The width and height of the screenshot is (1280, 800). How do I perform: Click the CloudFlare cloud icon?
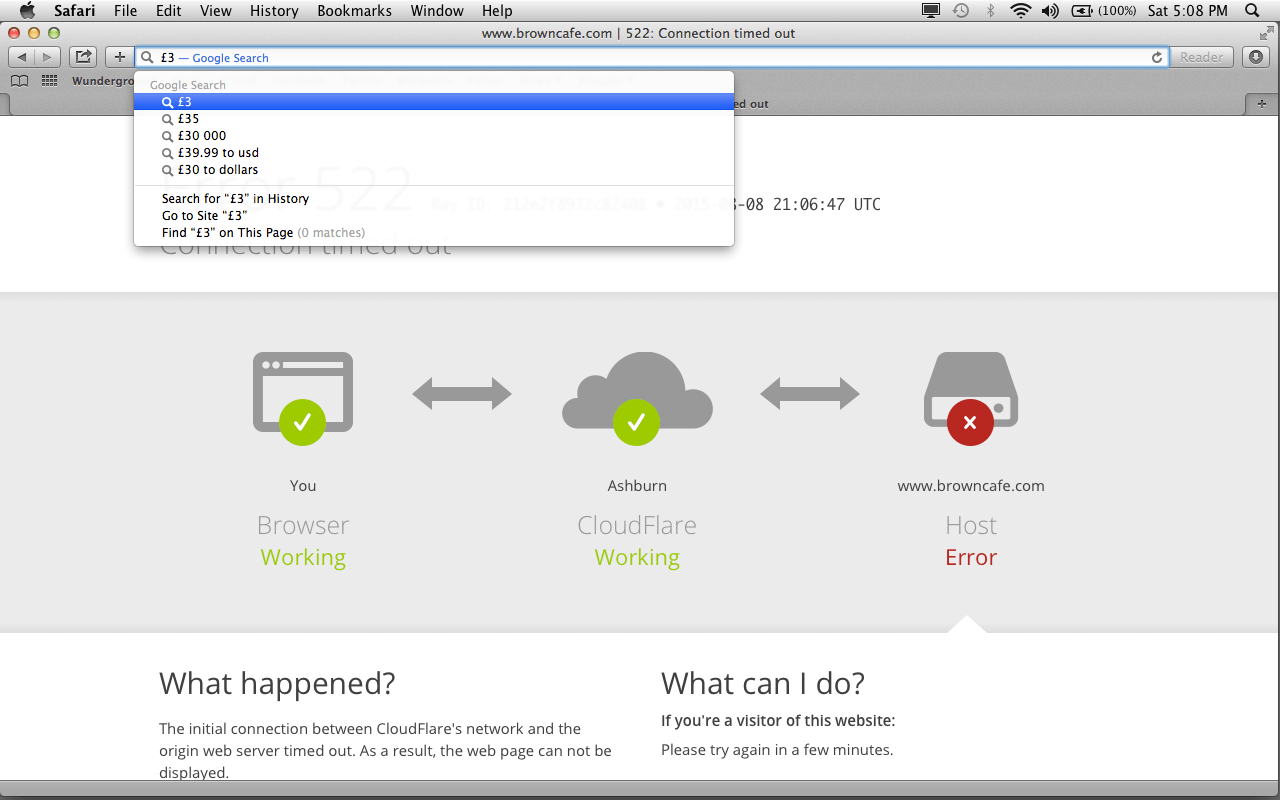pyautogui.click(x=637, y=398)
